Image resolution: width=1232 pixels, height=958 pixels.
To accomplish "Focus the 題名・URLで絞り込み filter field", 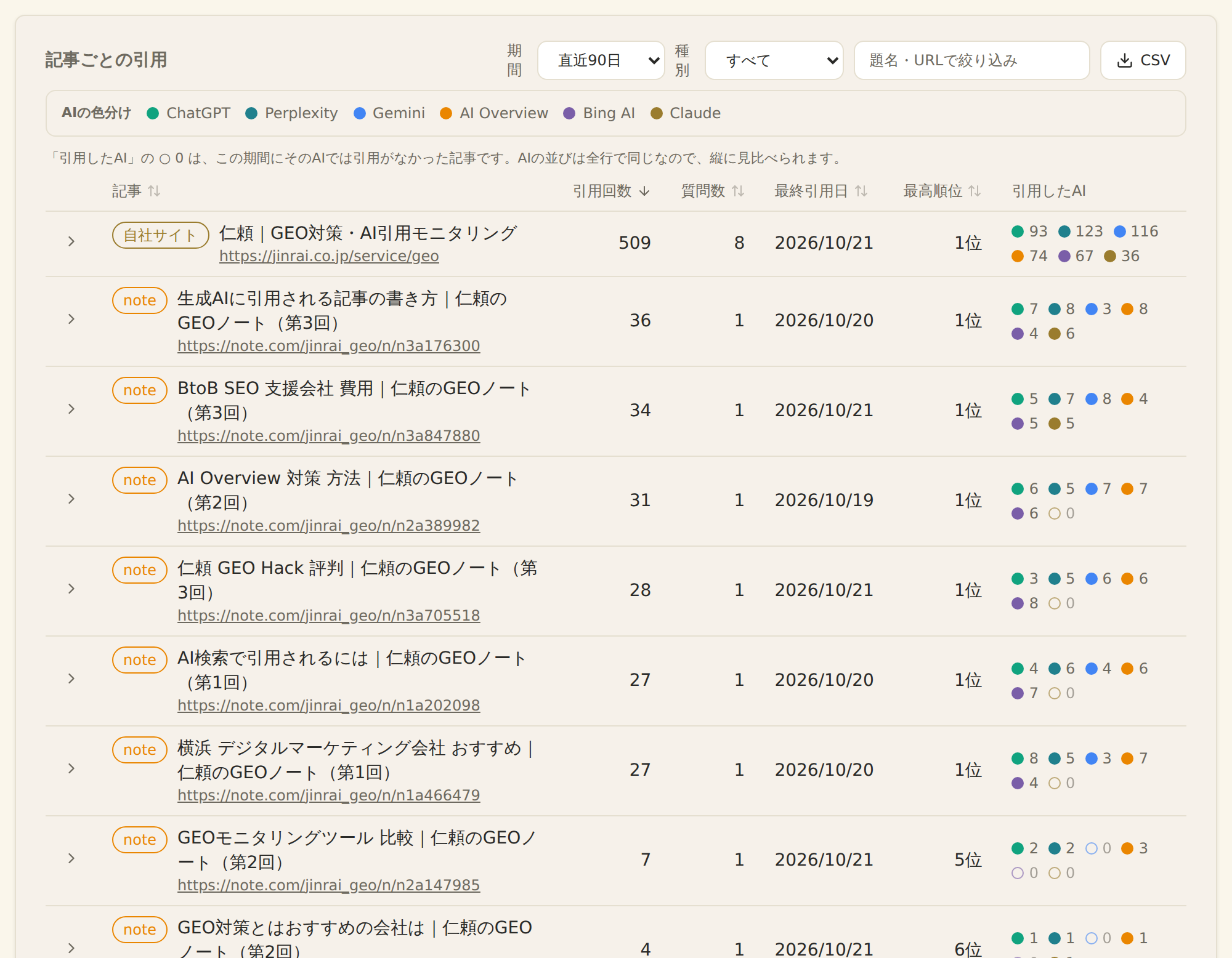I will 971,60.
